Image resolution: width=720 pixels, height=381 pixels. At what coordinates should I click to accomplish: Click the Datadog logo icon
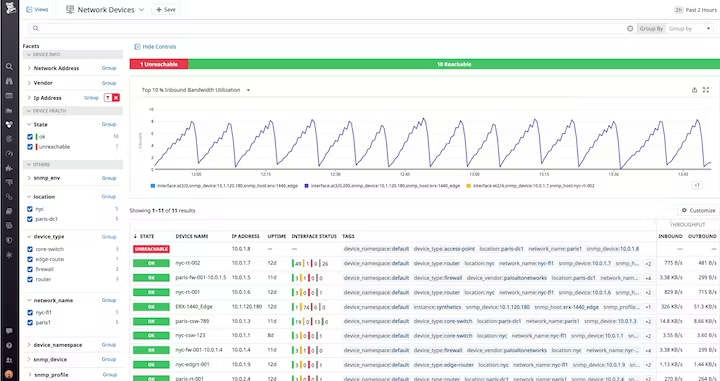click(9, 7)
